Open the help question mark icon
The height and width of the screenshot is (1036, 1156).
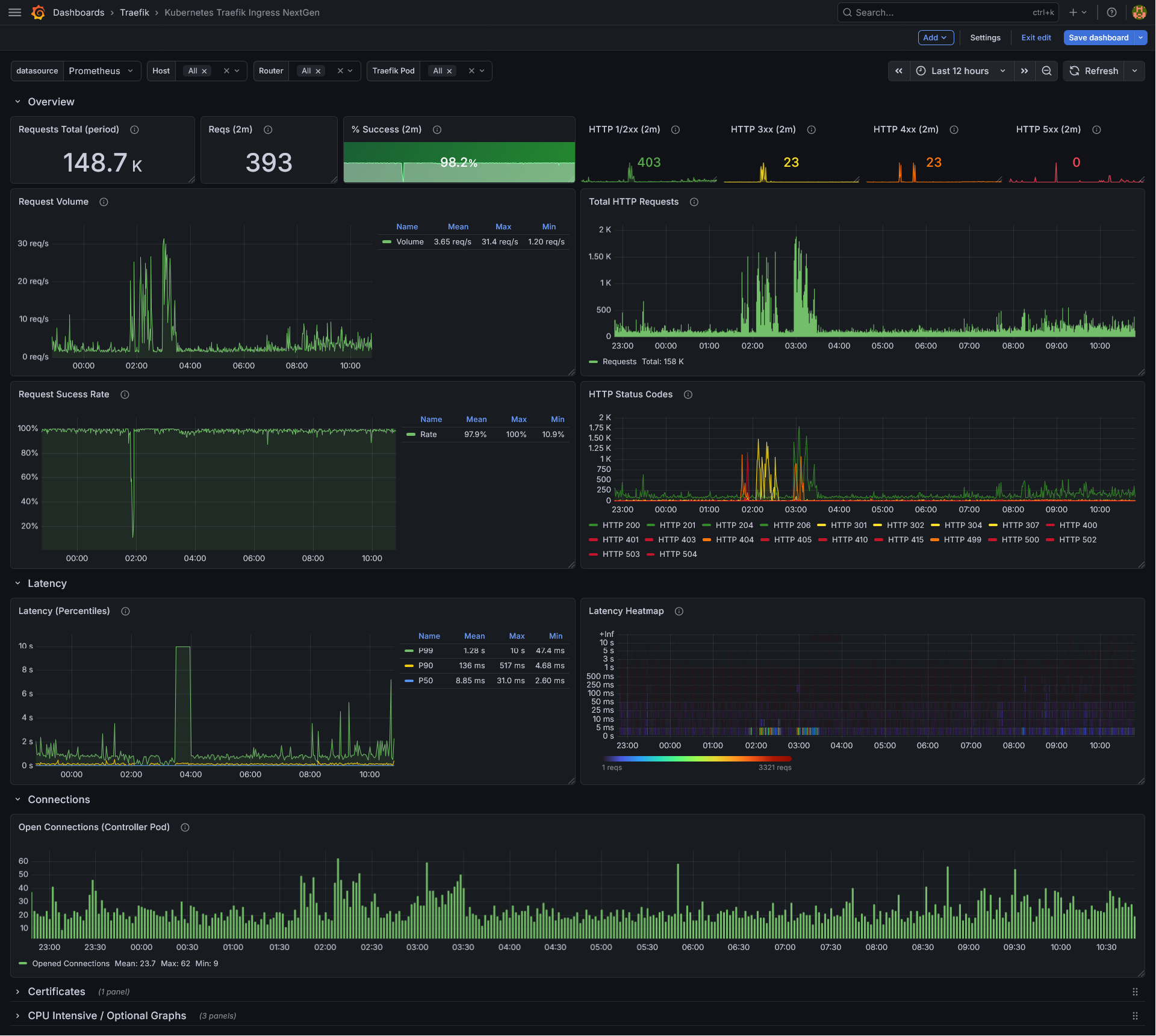click(x=1112, y=12)
